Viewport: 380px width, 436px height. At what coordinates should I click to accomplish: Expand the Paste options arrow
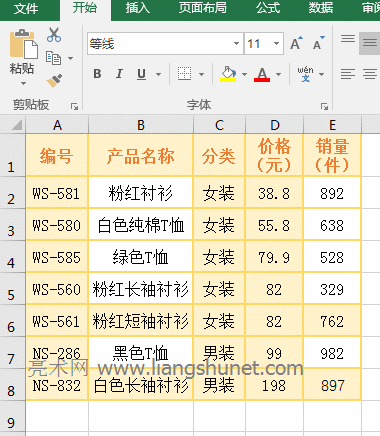click(x=23, y=83)
